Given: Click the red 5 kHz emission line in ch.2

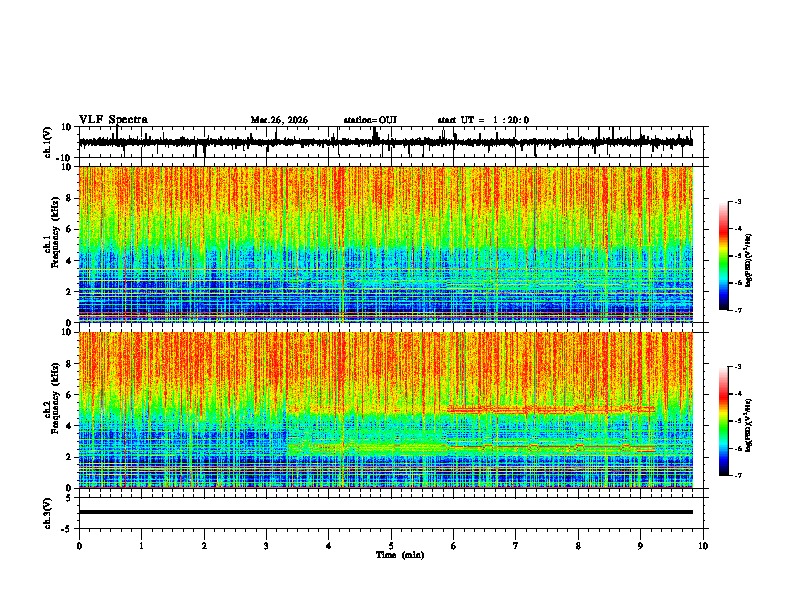Looking at the screenshot, I should 551,409.
